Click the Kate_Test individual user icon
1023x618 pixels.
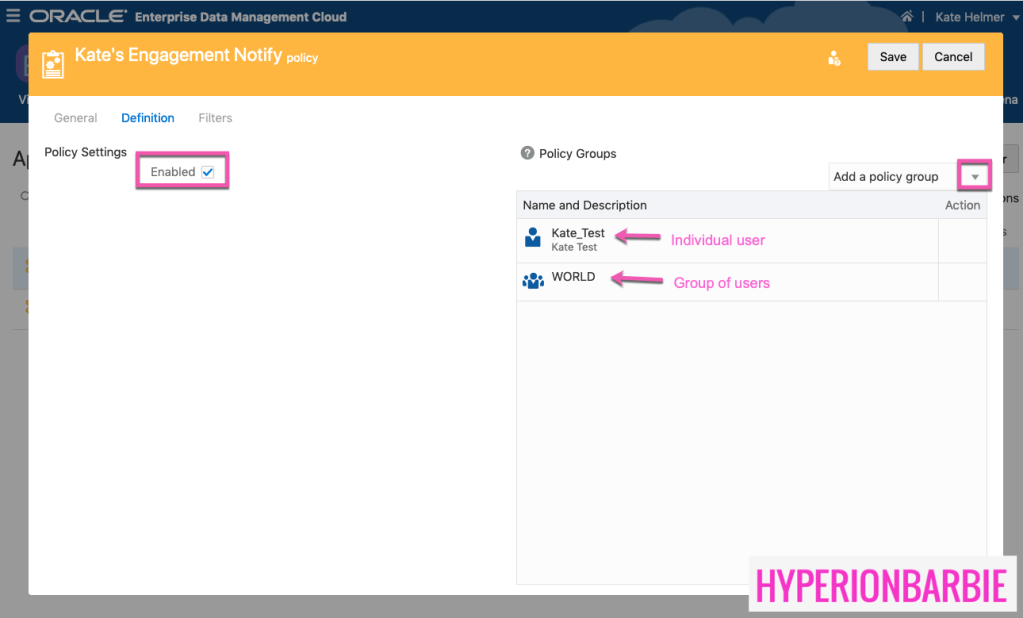[x=533, y=238]
